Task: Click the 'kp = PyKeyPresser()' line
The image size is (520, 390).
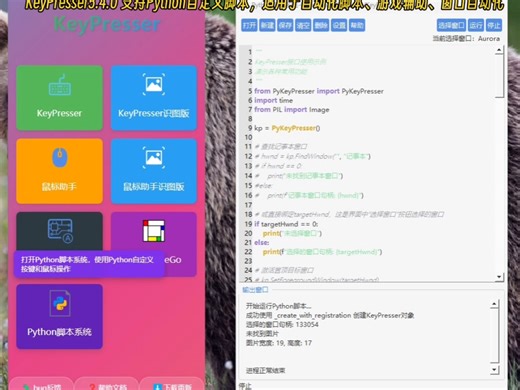Action: pos(287,128)
